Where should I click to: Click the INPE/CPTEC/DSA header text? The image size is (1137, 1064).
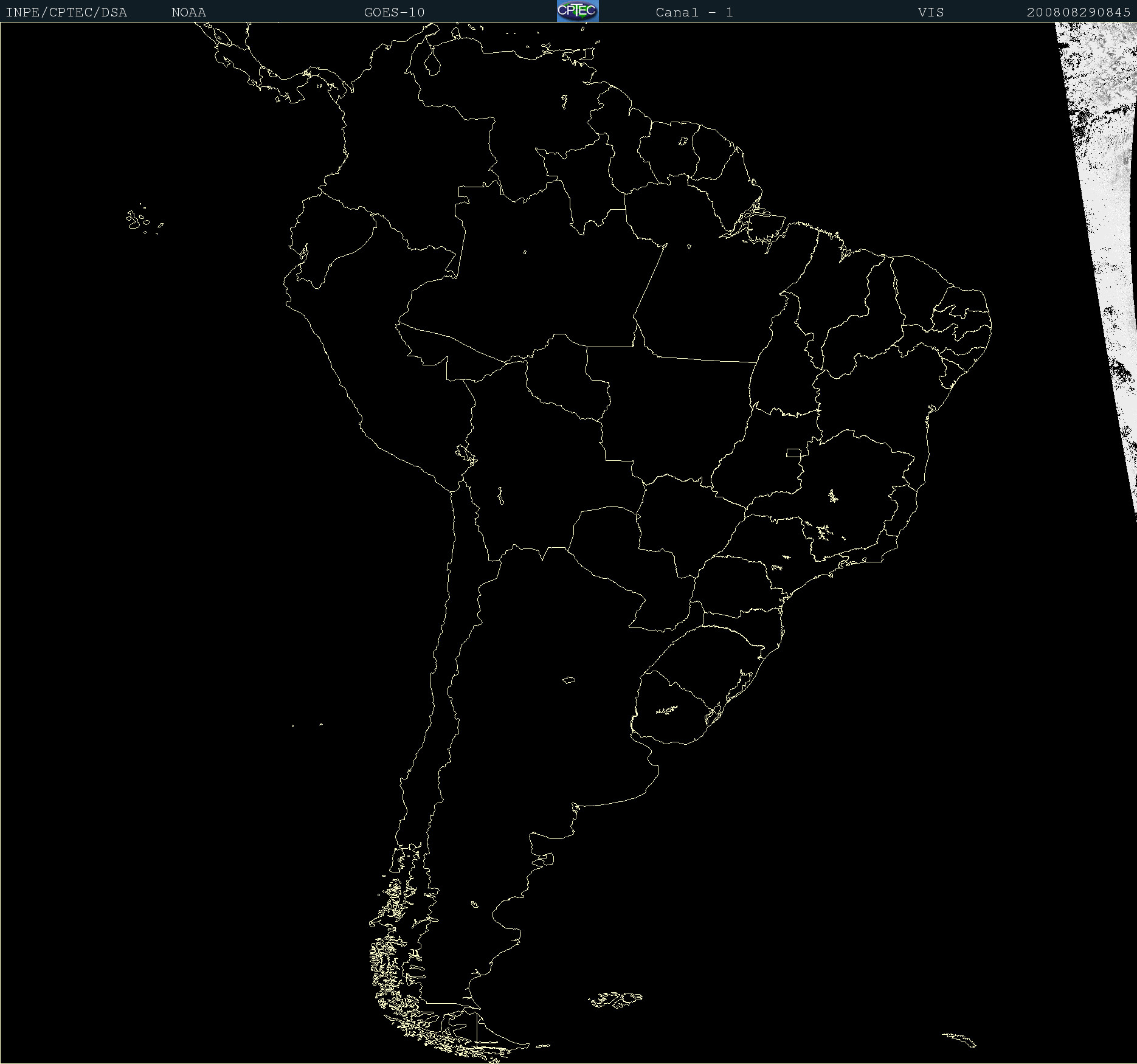click(x=66, y=13)
